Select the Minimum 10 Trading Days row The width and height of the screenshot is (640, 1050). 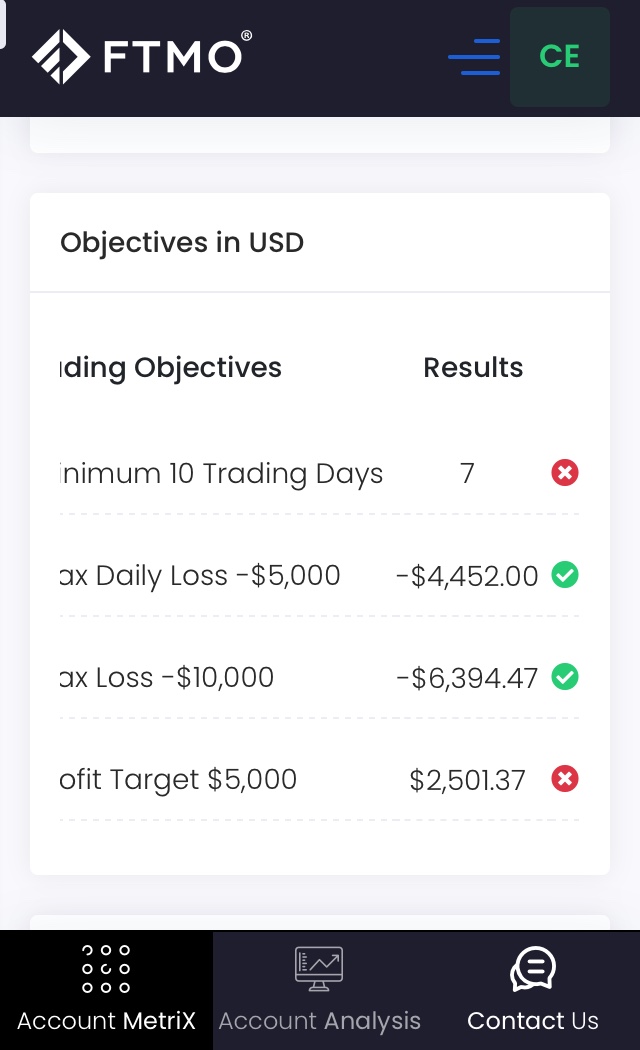(222, 473)
